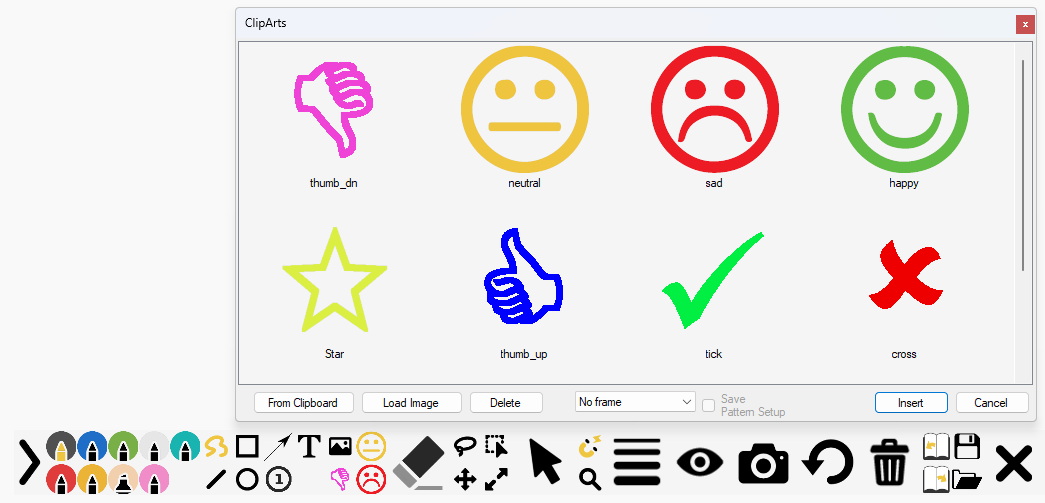Screen dimensions: 1045x503
Task: Select the rectangle shape tool
Action: tap(247, 445)
